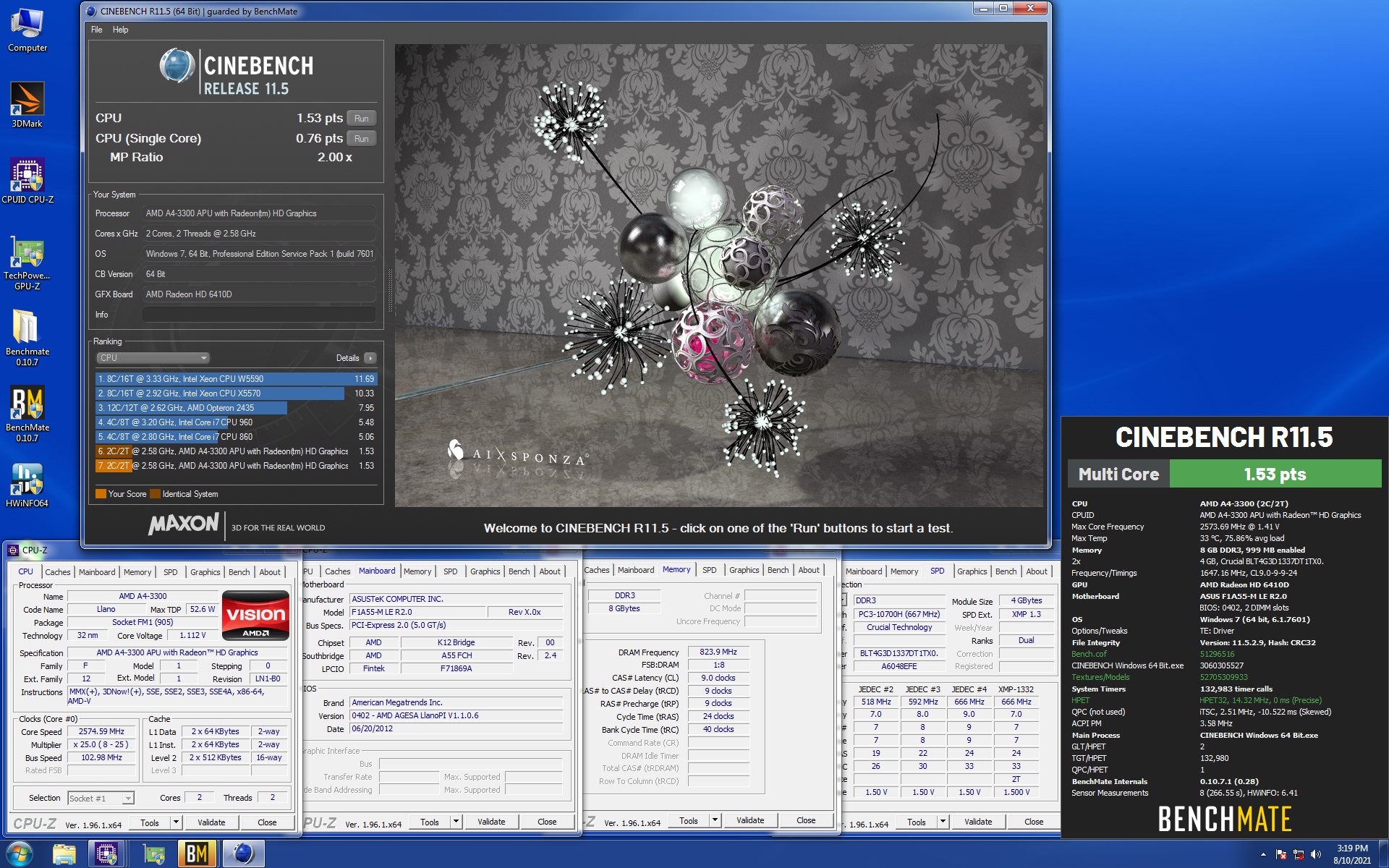Open Tools dropdown arrow in second CPU-Z
The image size is (1389, 868).
[x=455, y=822]
